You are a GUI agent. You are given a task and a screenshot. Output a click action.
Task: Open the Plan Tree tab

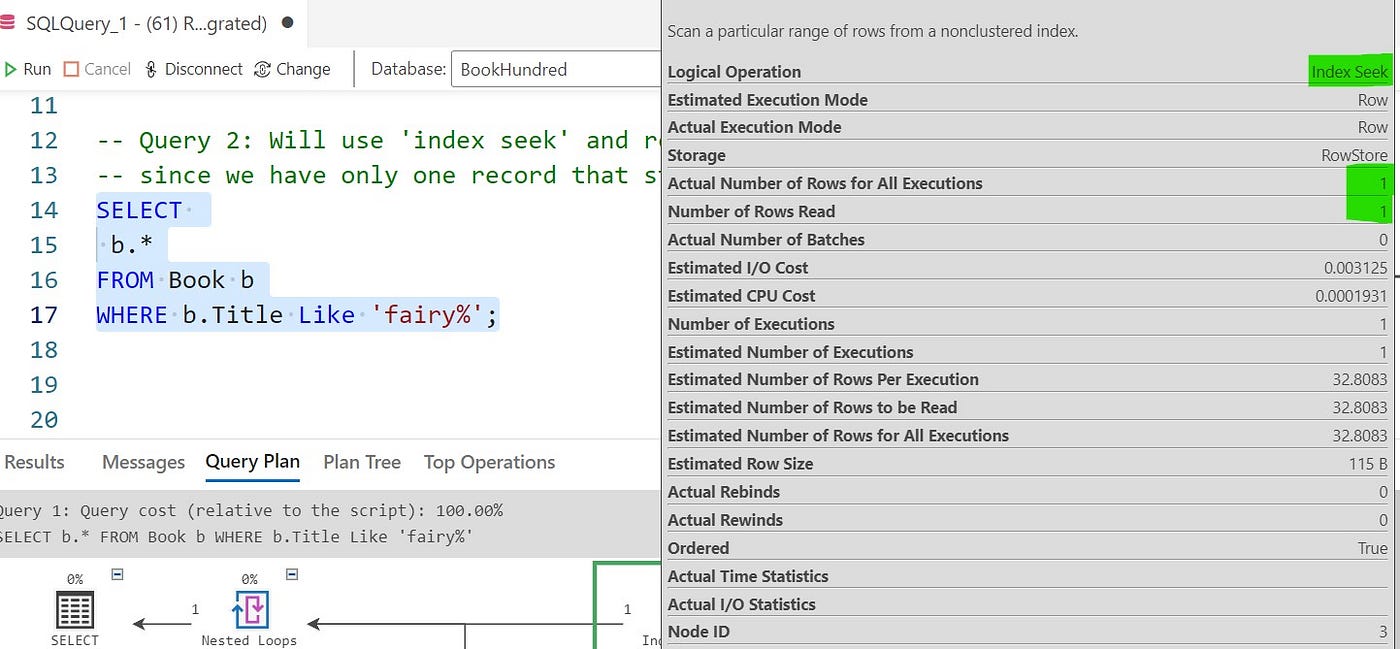click(x=362, y=462)
